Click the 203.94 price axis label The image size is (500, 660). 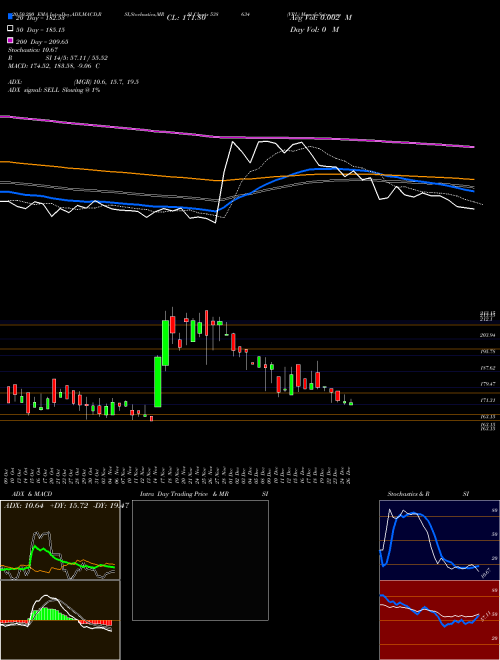(487, 335)
